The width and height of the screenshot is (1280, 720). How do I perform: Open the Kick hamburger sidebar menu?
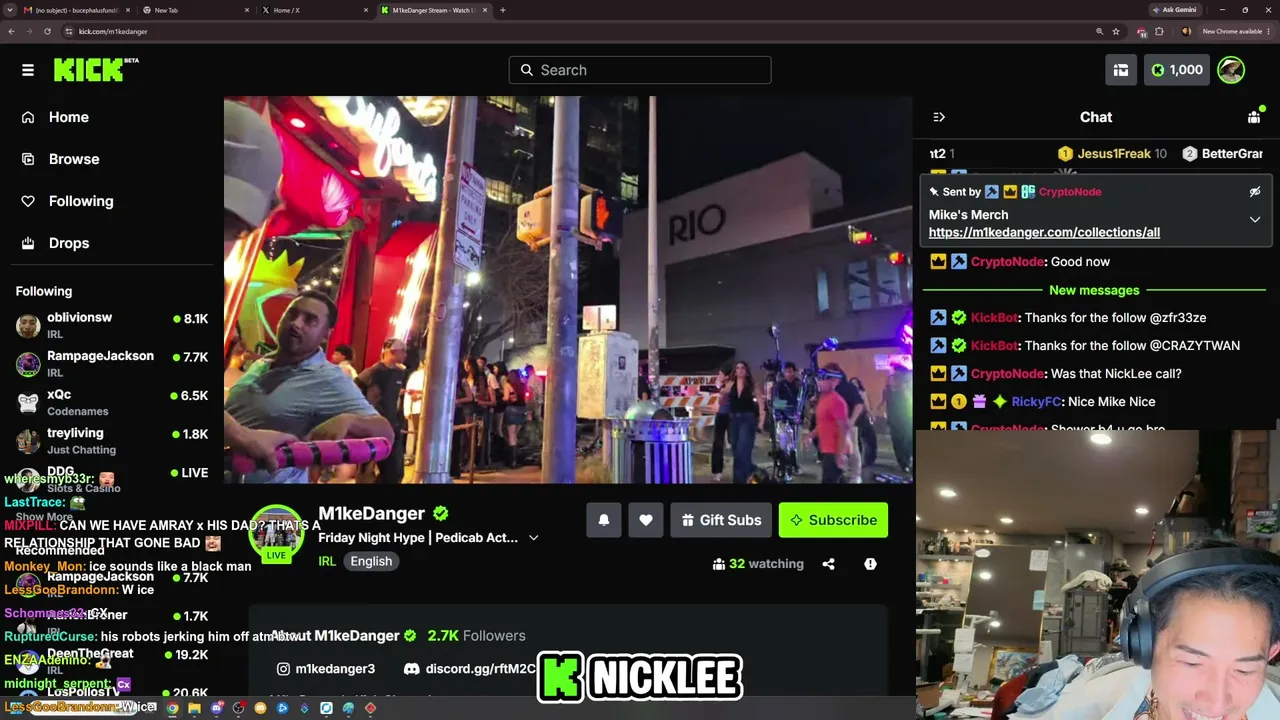pyautogui.click(x=28, y=70)
